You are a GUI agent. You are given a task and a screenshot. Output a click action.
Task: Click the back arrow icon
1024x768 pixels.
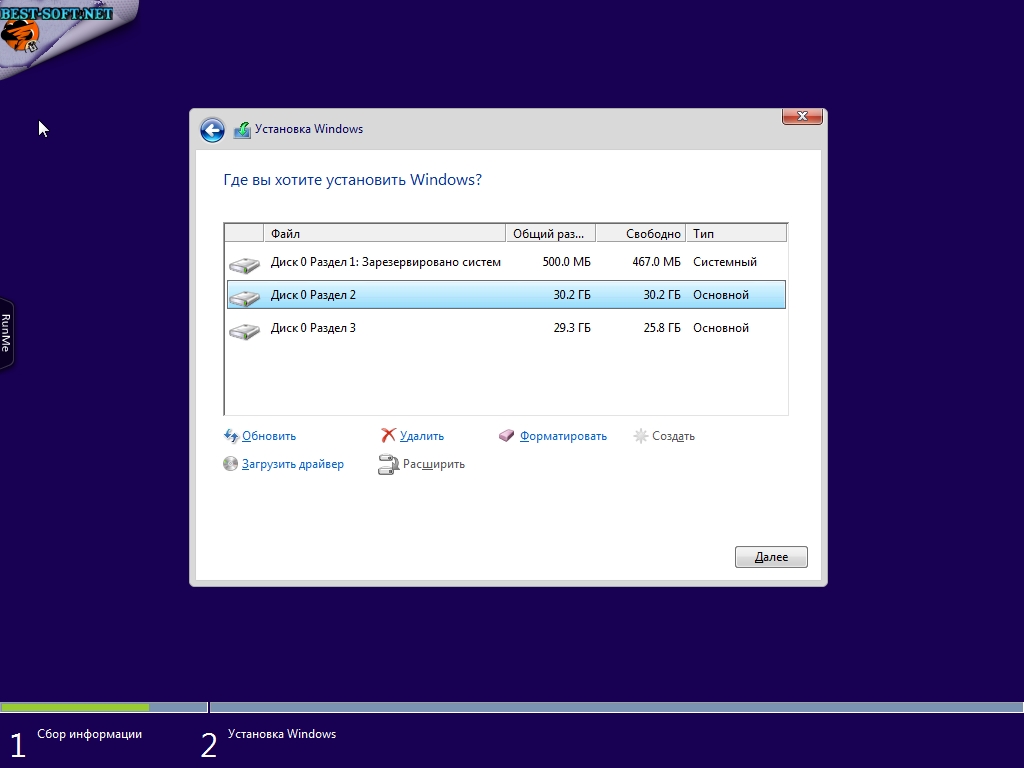(212, 130)
